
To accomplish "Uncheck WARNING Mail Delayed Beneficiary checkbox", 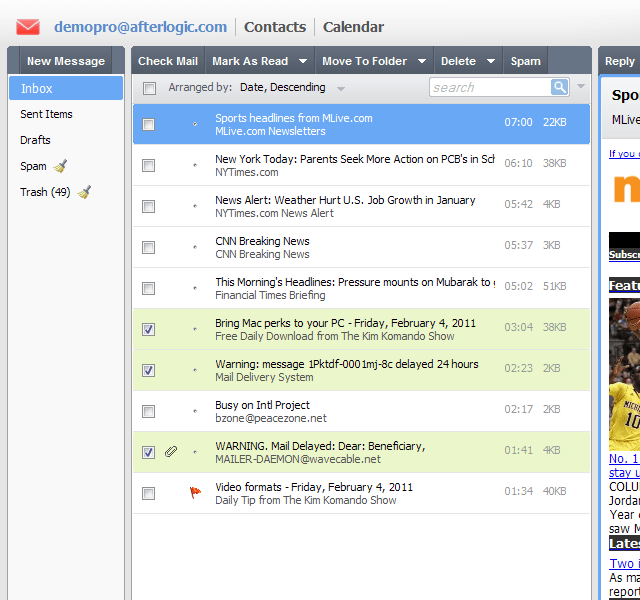I will click(149, 452).
